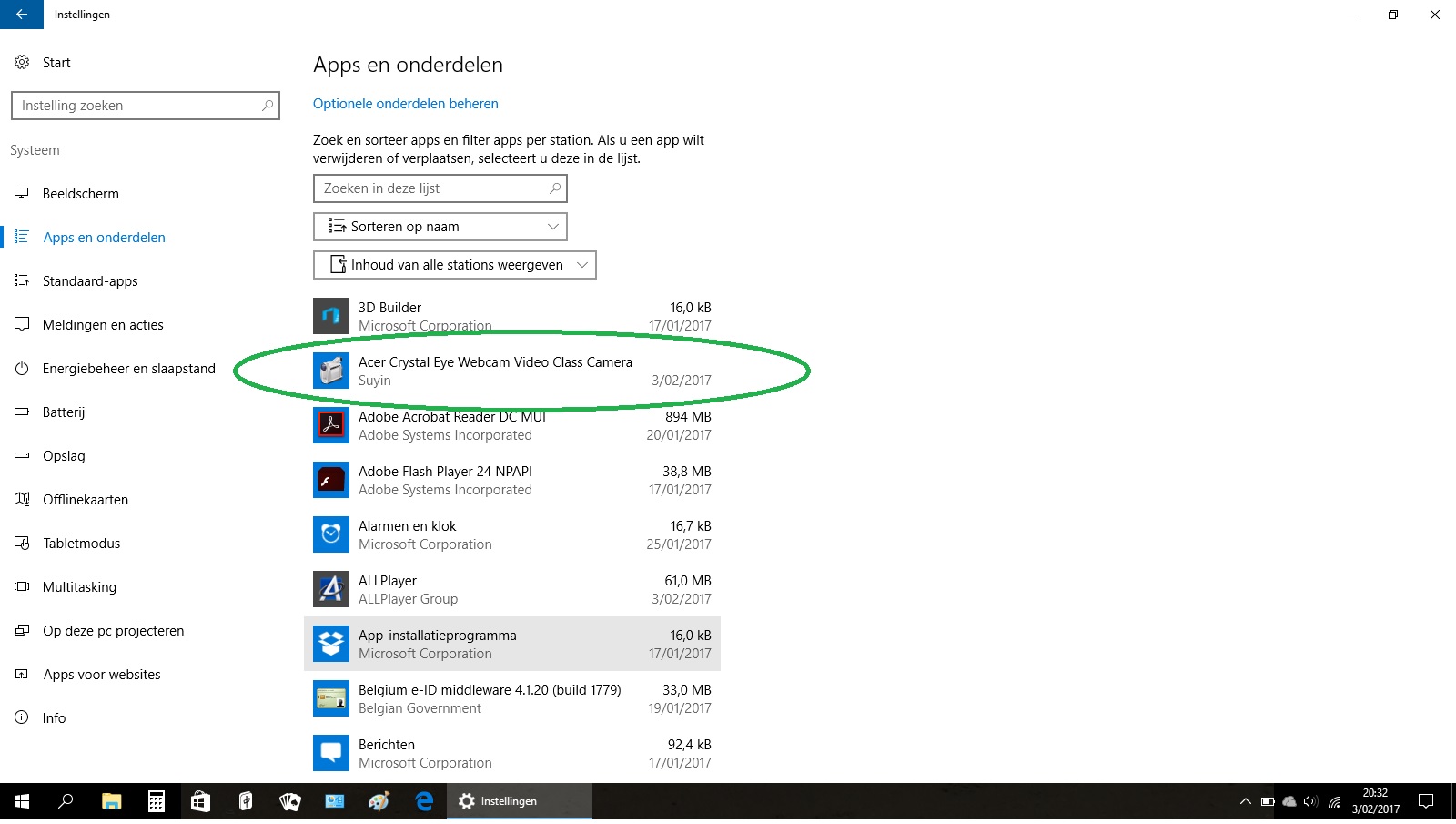
Task: Open the Sorteren op naam dropdown
Action: pos(440,227)
